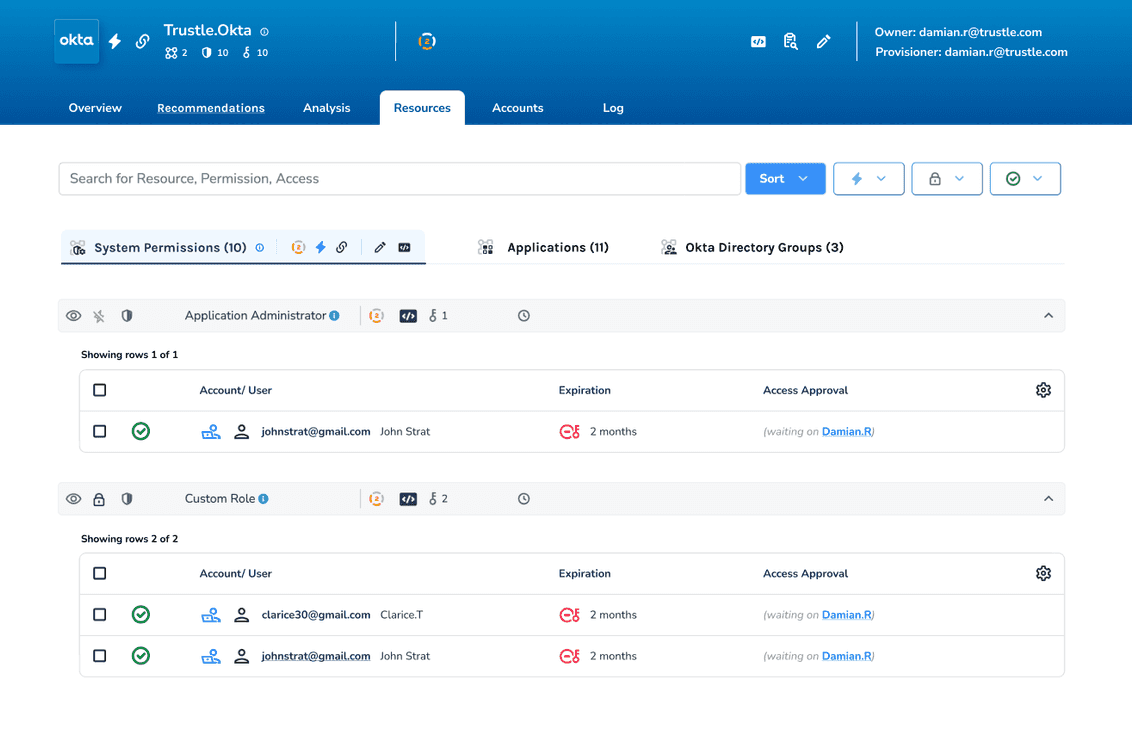The image size is (1132, 729).
Task: Focus the Search for Resource, Permission, Access field
Action: (400, 179)
